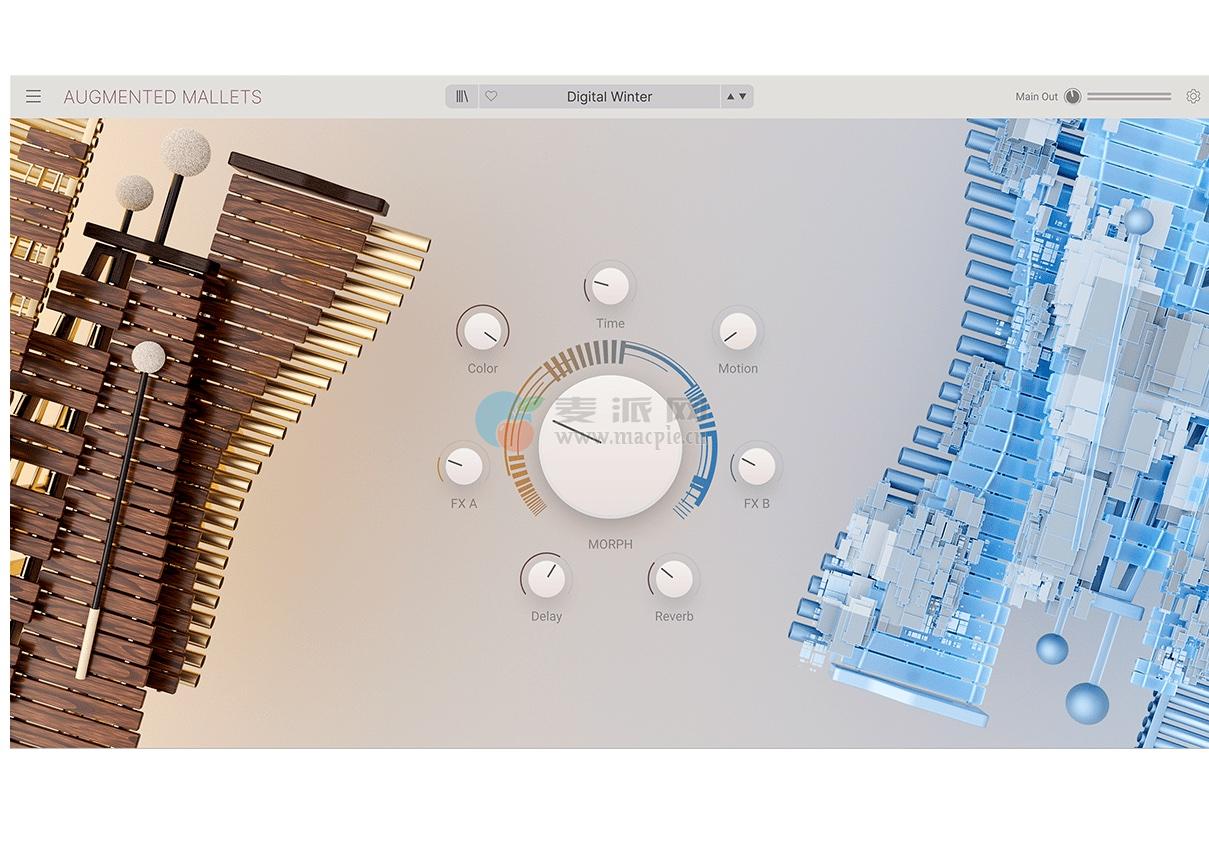The width and height of the screenshot is (1209, 843).
Task: Click the FX A label text
Action: click(464, 503)
